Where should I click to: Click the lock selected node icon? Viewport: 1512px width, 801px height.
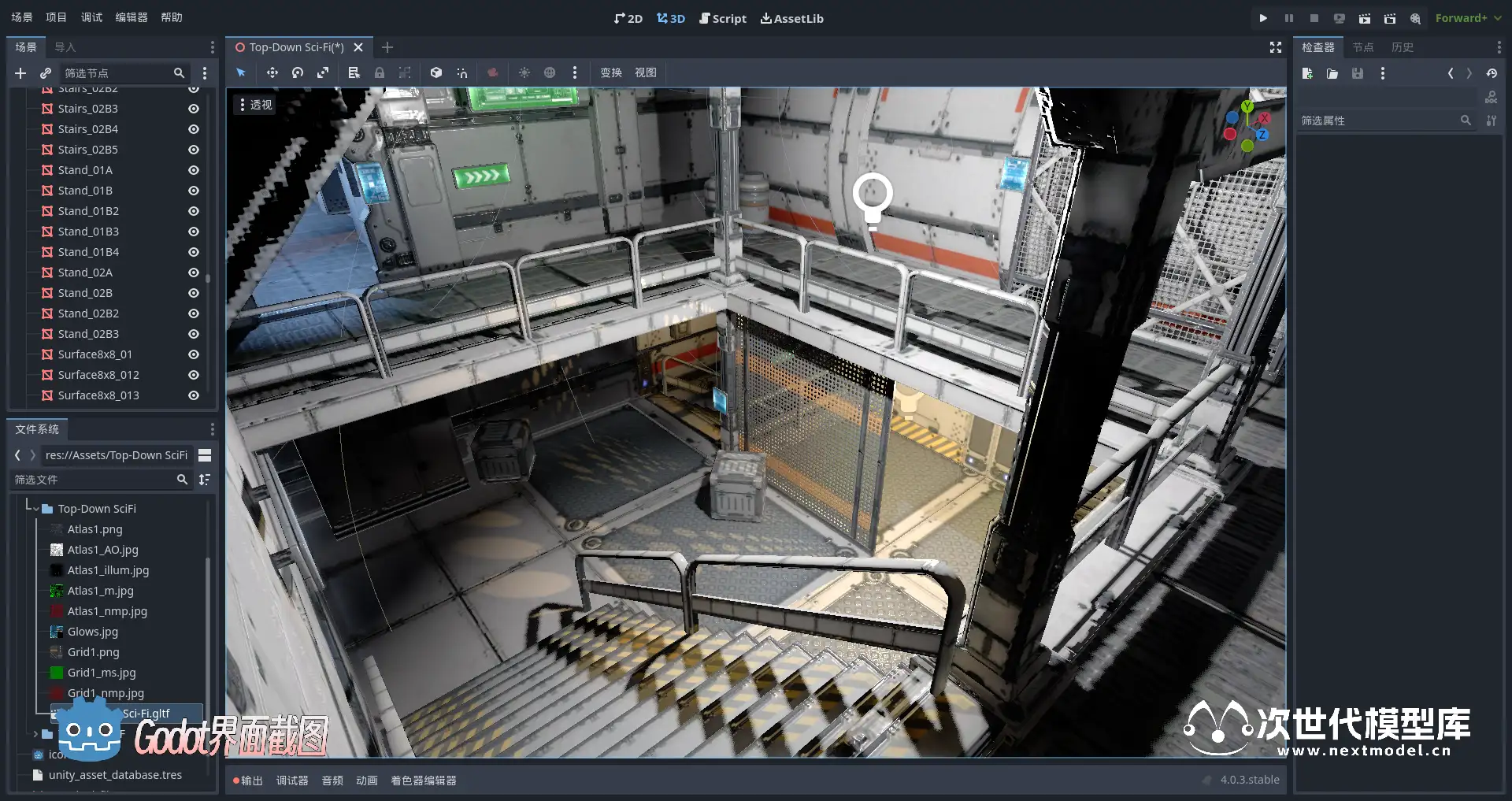(380, 72)
